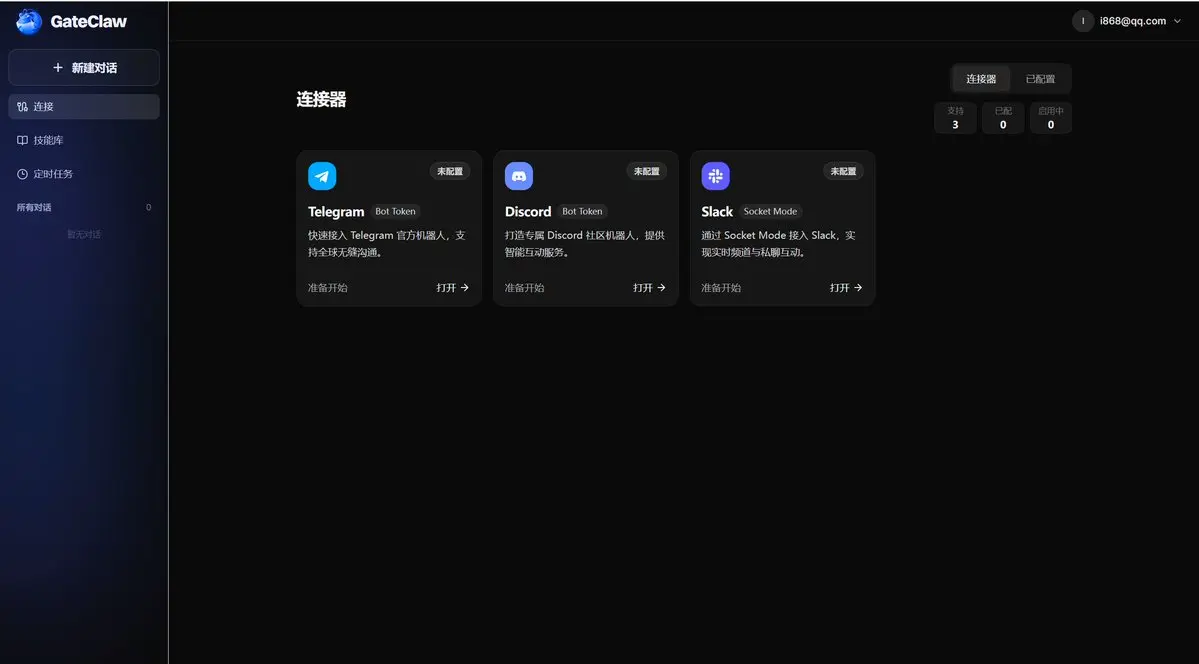The height and width of the screenshot is (664, 1199).
Task: Click the Telegram 未配置 status badge
Action: (x=450, y=171)
